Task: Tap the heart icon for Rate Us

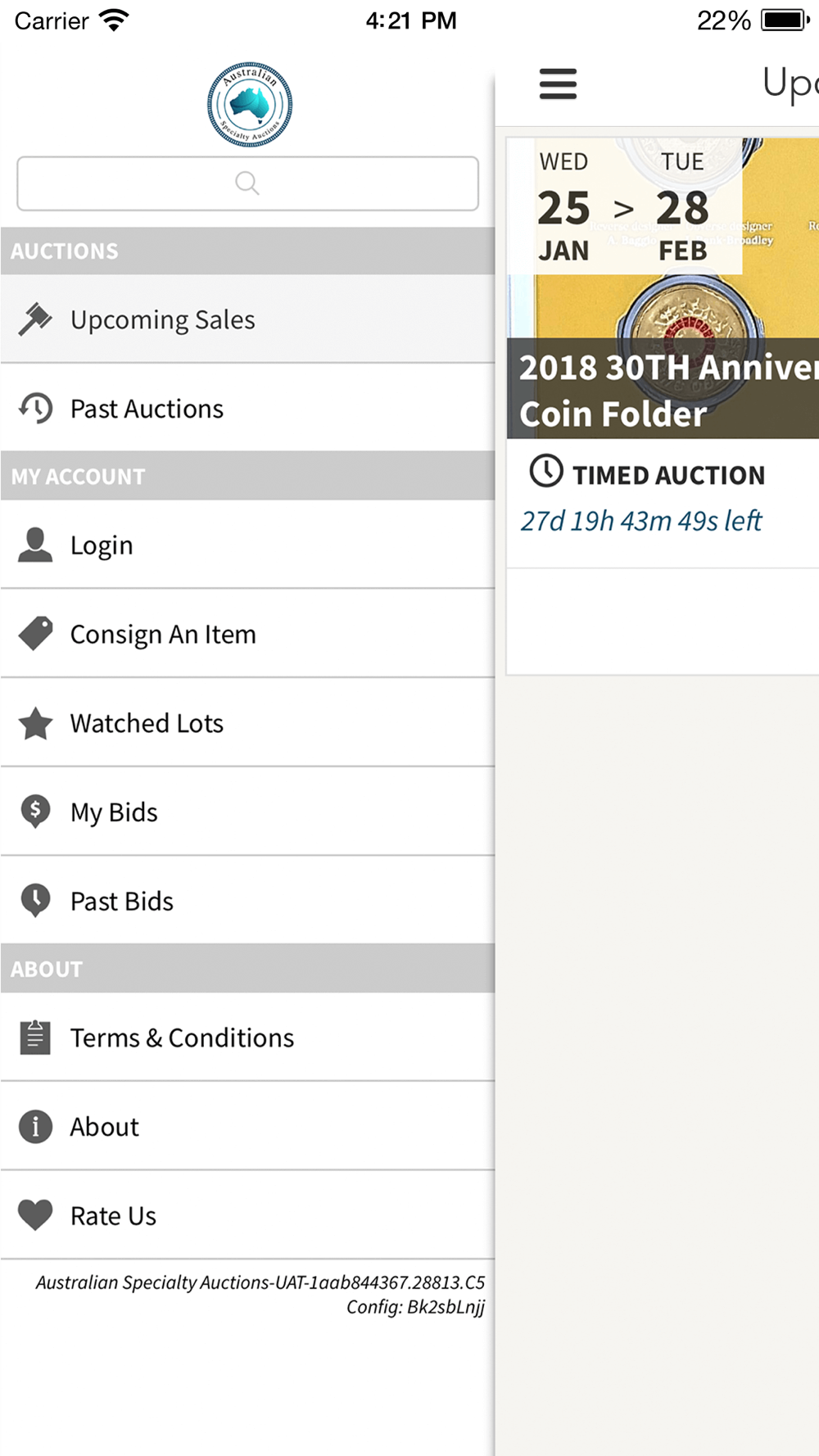Action: click(x=35, y=1215)
